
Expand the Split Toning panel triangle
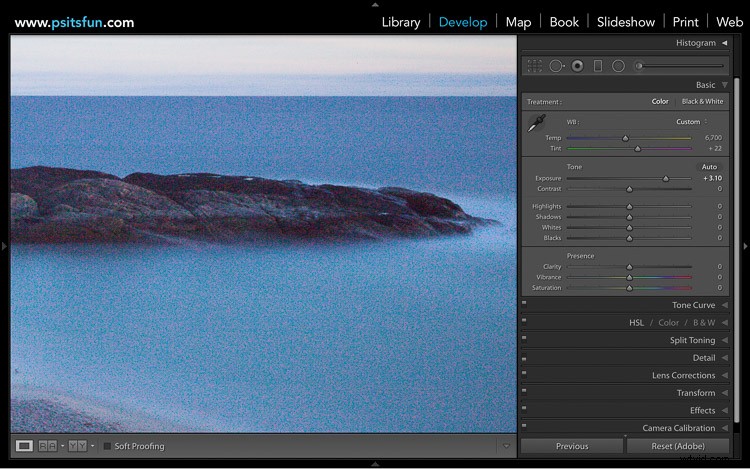725,340
